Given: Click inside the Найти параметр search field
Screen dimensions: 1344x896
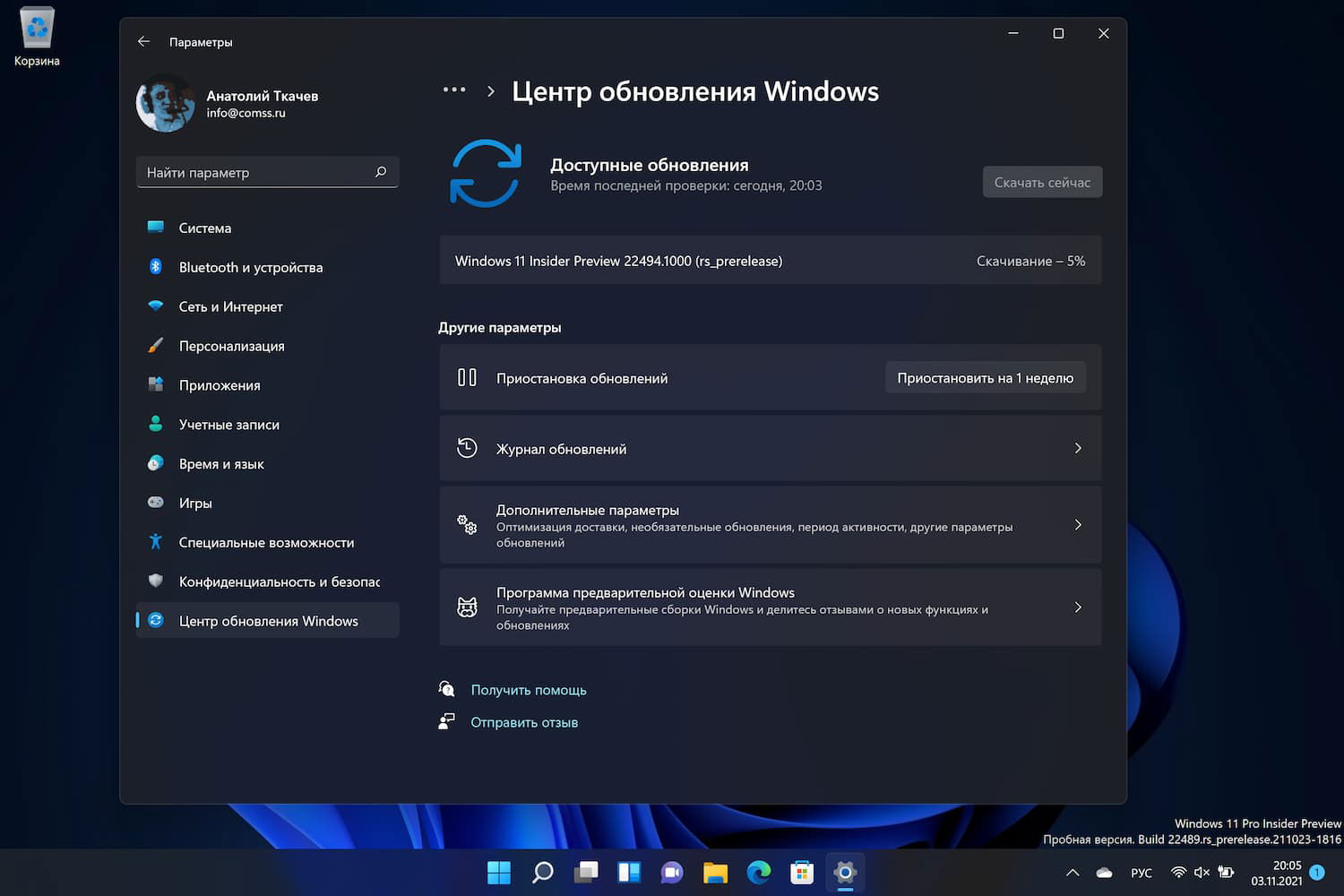Looking at the screenshot, I should [260, 172].
